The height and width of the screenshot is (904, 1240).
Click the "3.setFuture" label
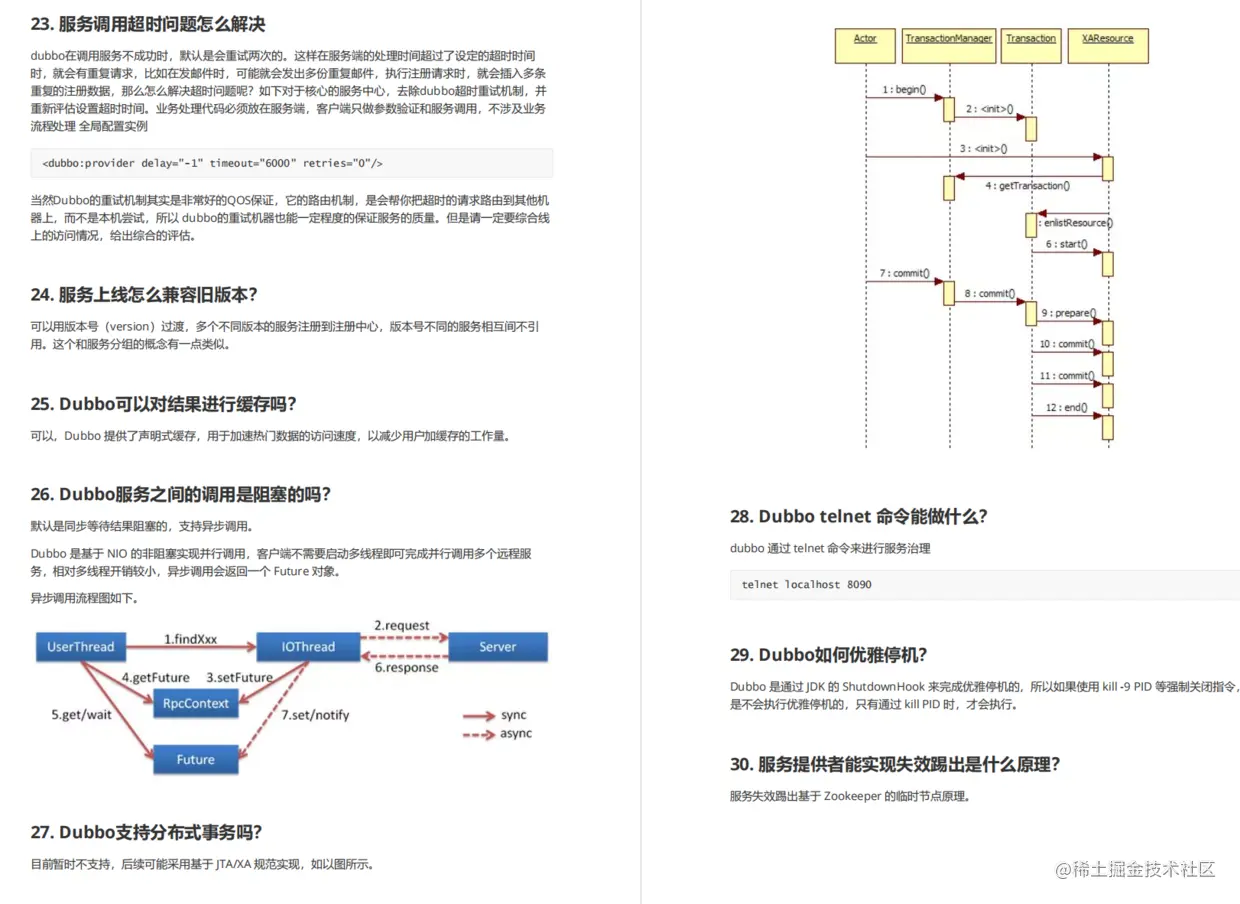(x=240, y=678)
